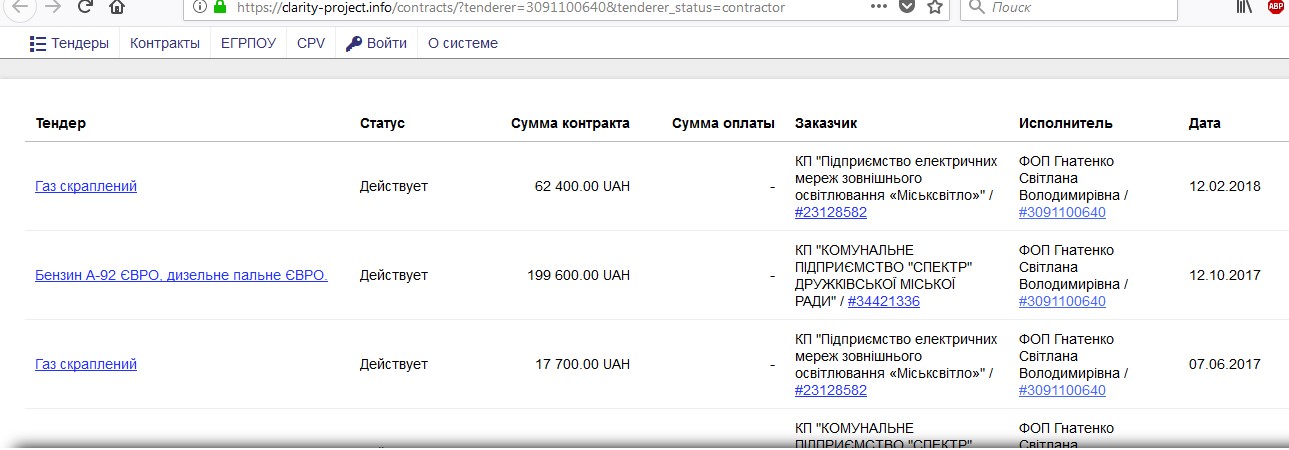1289x450 pixels.
Task: Click the green padlock site security icon
Action: click(220, 6)
